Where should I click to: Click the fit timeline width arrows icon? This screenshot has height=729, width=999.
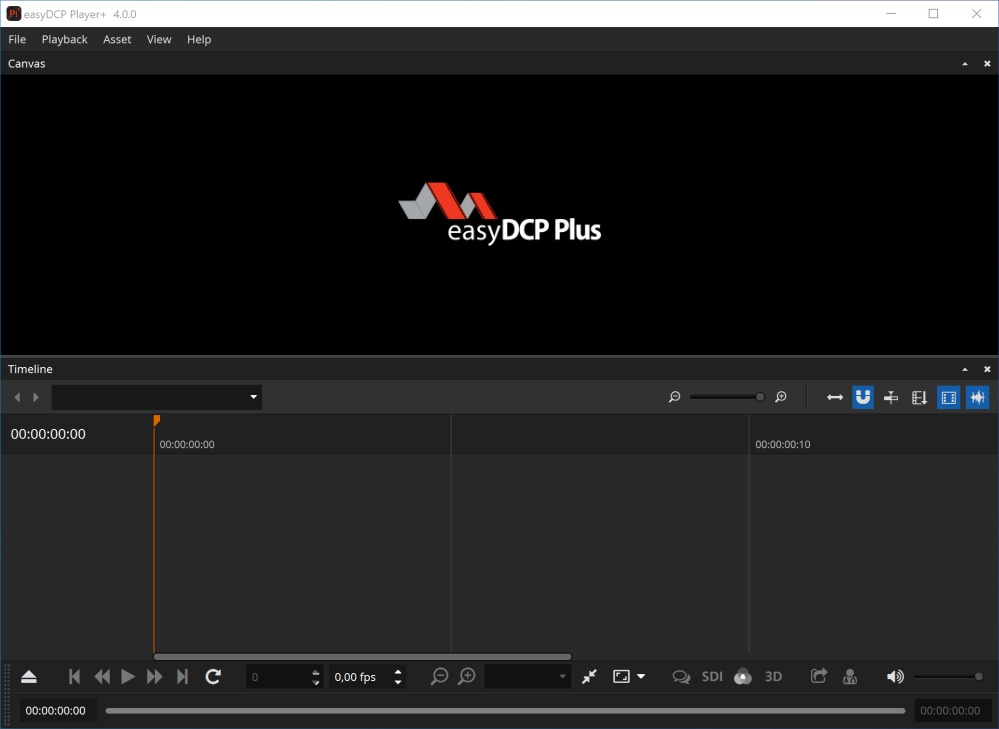pyautogui.click(x=835, y=398)
